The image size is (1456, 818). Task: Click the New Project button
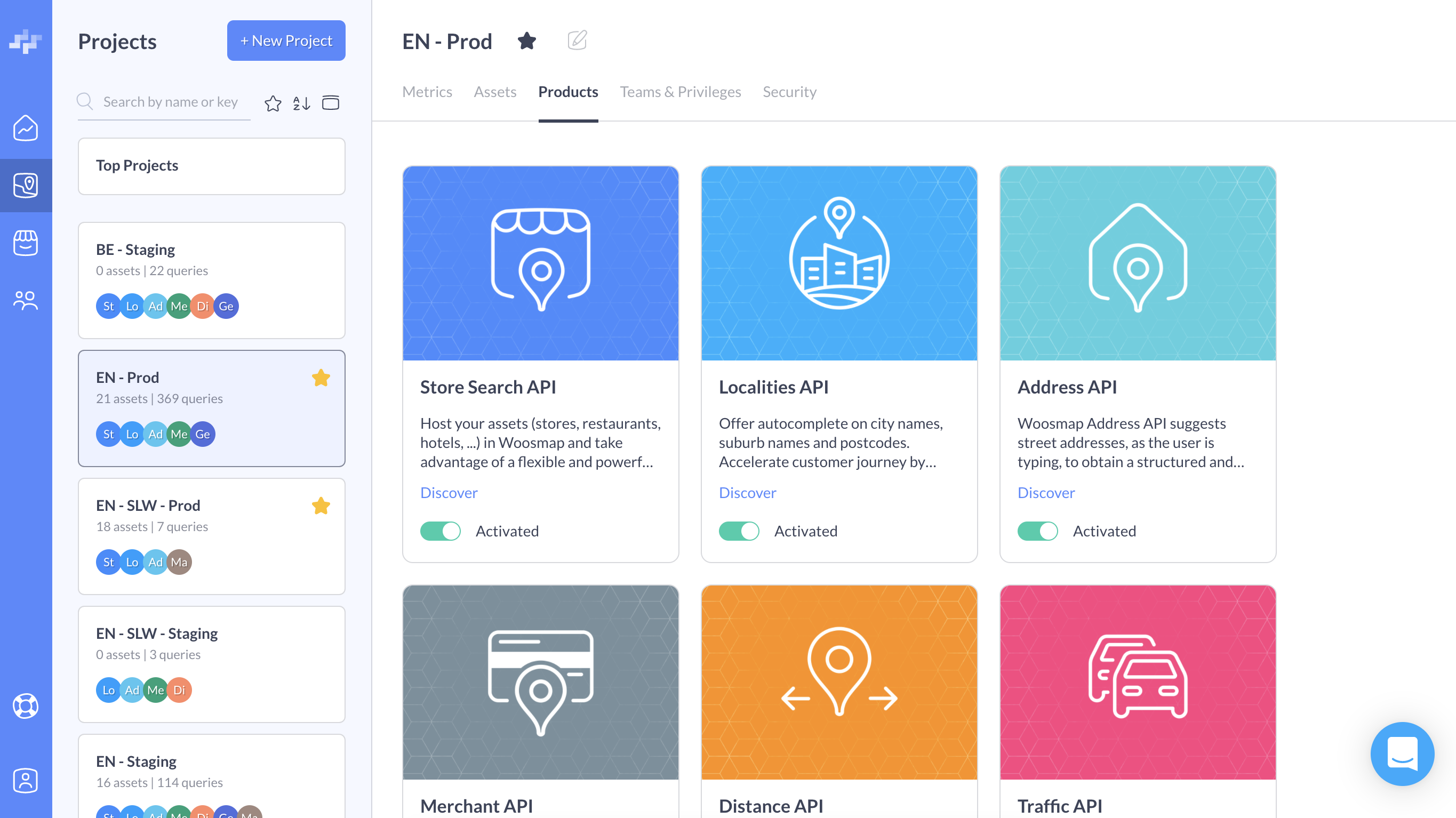pyautogui.click(x=286, y=41)
